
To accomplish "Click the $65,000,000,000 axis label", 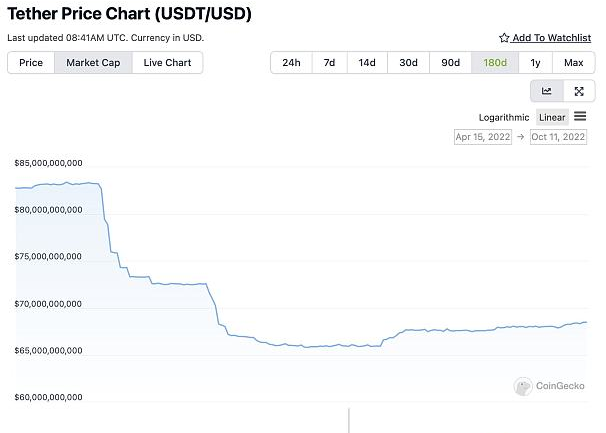I will [48, 351].
